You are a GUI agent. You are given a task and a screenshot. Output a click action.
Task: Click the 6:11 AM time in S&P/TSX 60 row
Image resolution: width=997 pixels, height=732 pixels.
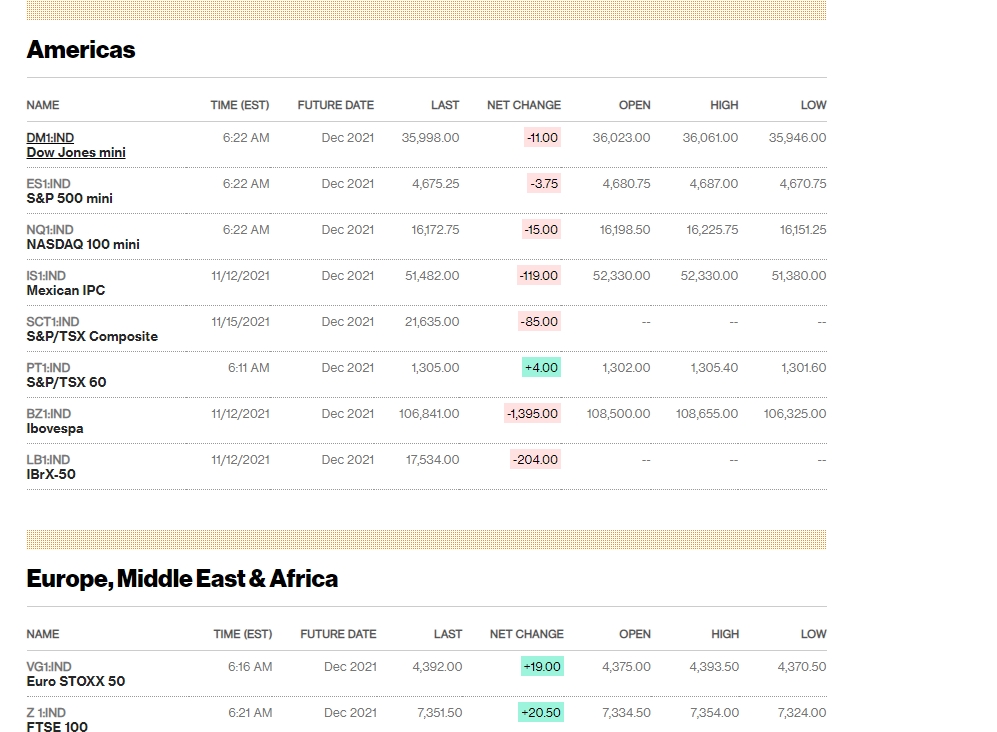tap(249, 368)
